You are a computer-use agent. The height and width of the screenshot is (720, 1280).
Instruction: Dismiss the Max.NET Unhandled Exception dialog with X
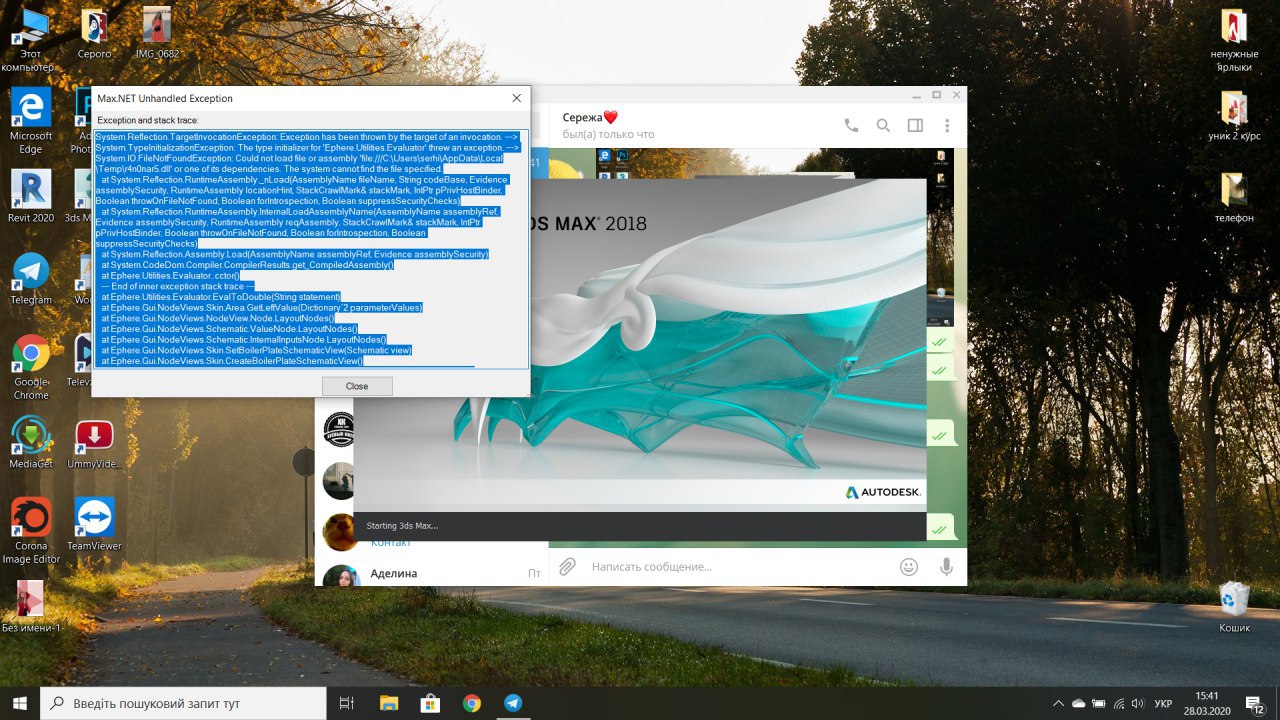point(517,98)
